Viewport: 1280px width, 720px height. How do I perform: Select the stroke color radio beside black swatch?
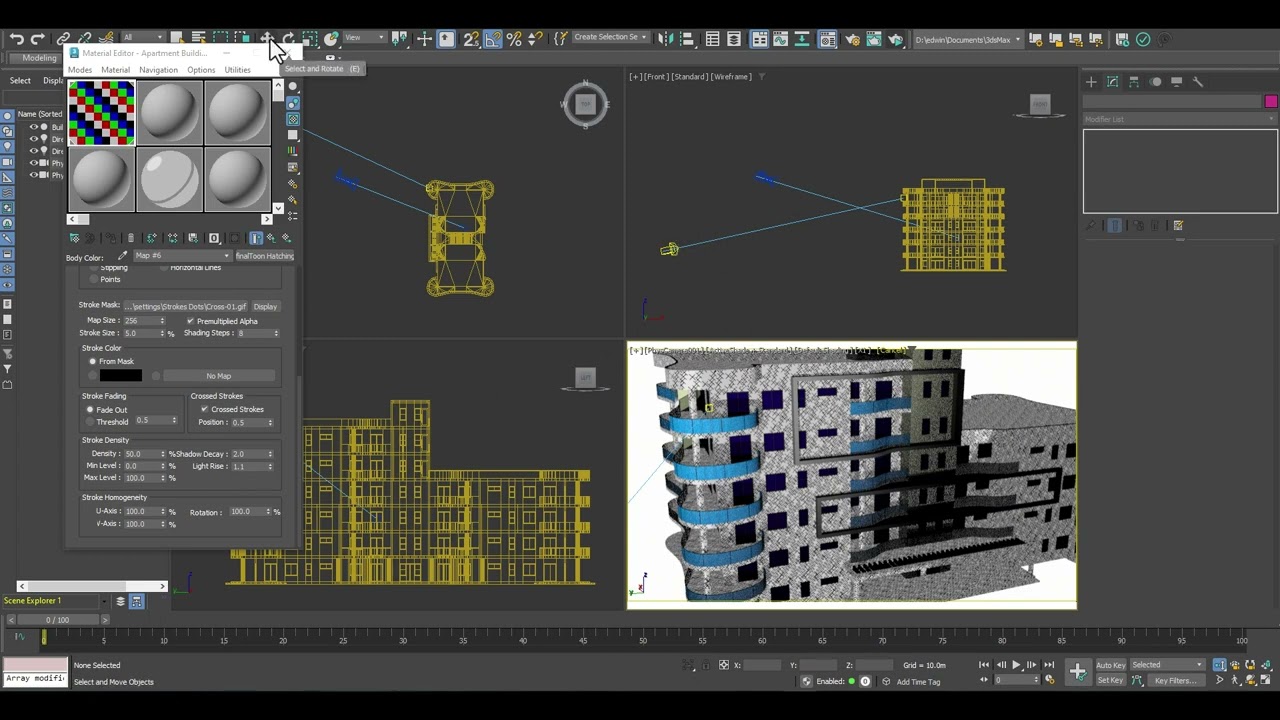pyautogui.click(x=92, y=376)
